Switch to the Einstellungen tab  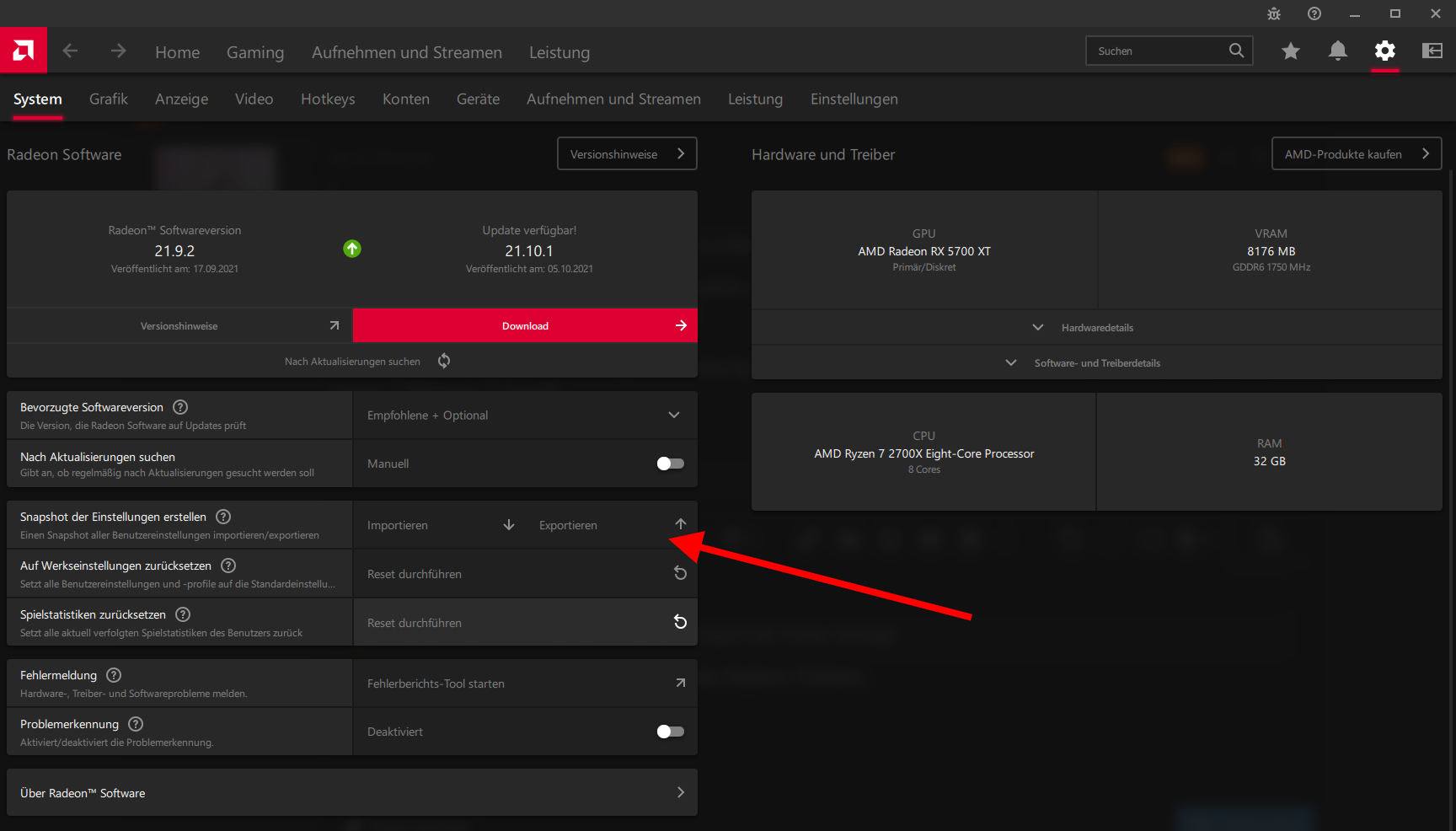854,99
